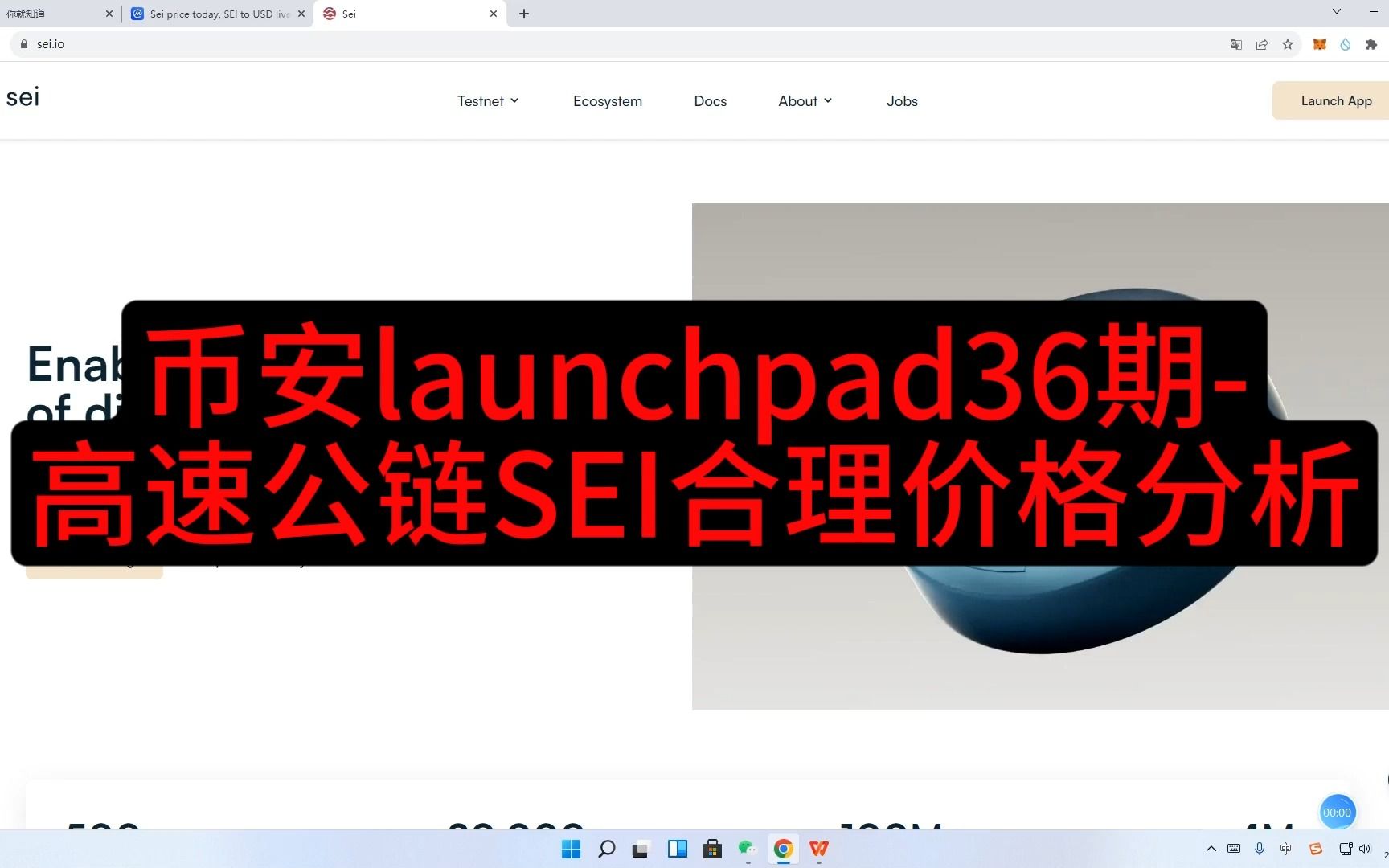Open taskbar Search magnifier
Image resolution: width=1389 pixels, height=868 pixels.
[x=607, y=849]
